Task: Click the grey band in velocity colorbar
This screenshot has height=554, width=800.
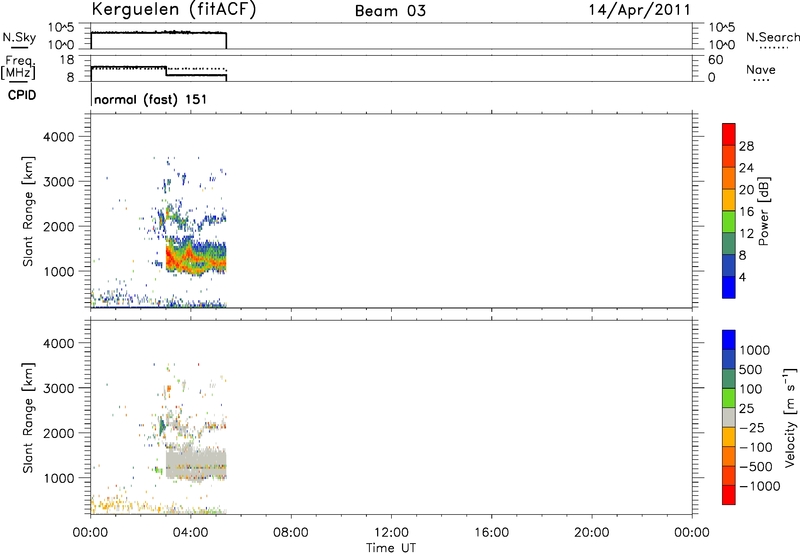Action: pyautogui.click(x=729, y=417)
